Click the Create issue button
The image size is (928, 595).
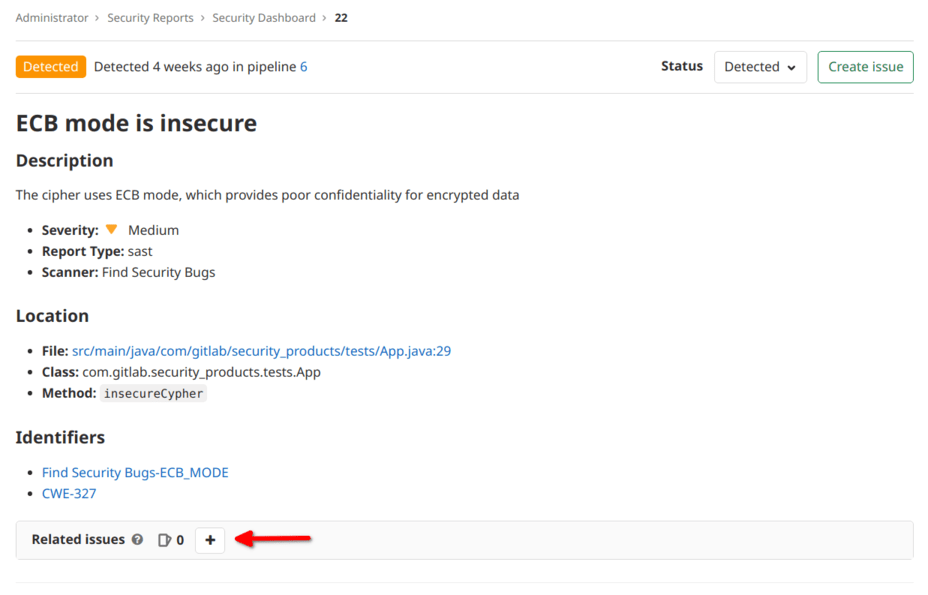pos(864,66)
